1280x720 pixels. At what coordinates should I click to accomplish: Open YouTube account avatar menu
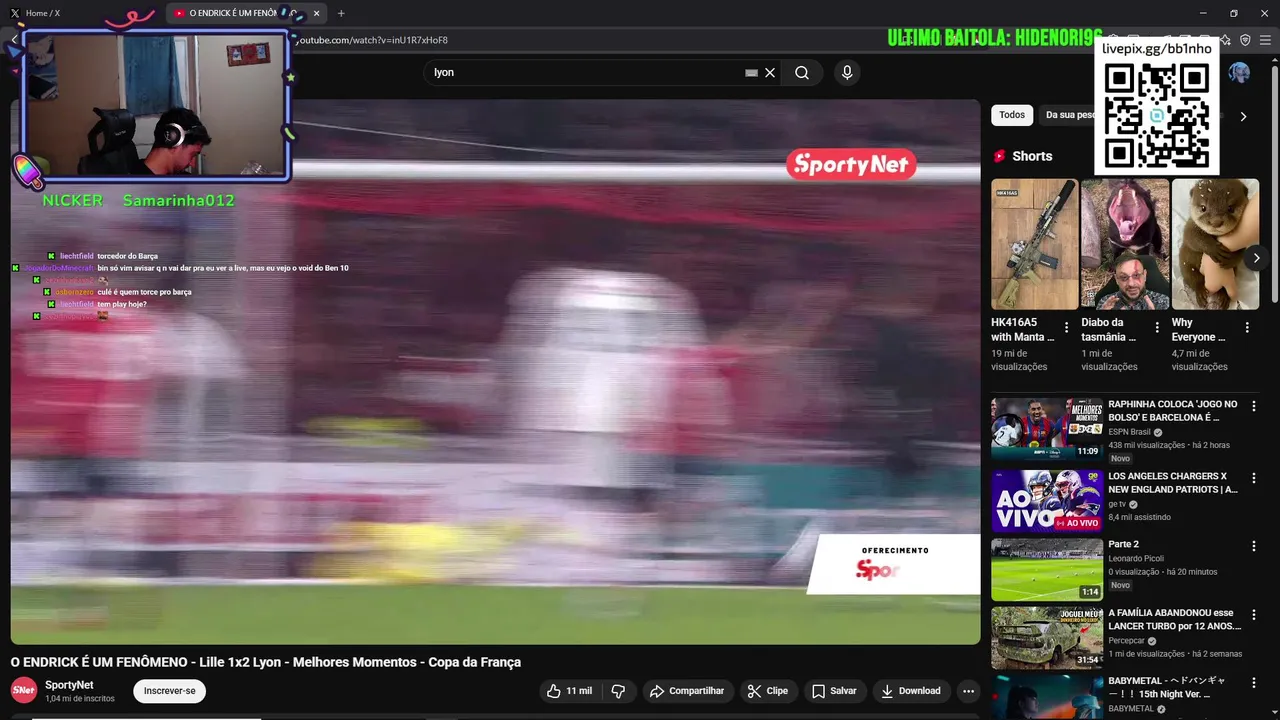1239,72
